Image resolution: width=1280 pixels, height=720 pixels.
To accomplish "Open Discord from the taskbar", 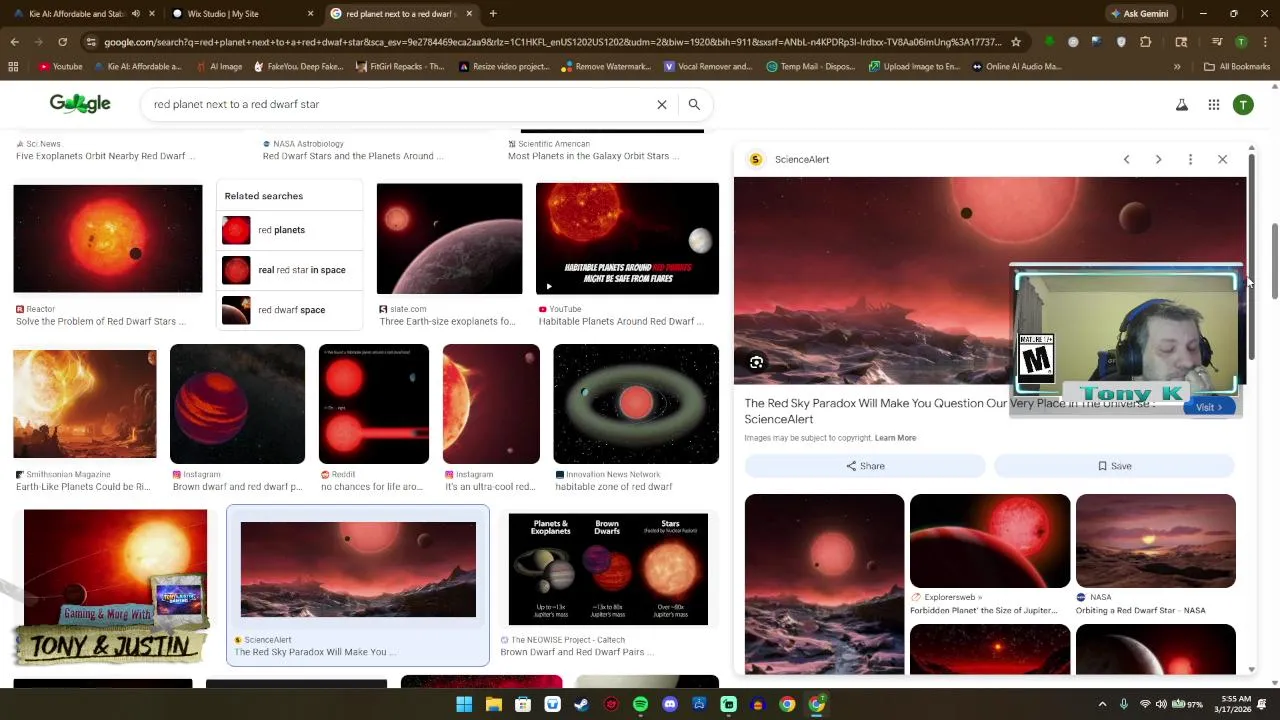I will click(669, 704).
